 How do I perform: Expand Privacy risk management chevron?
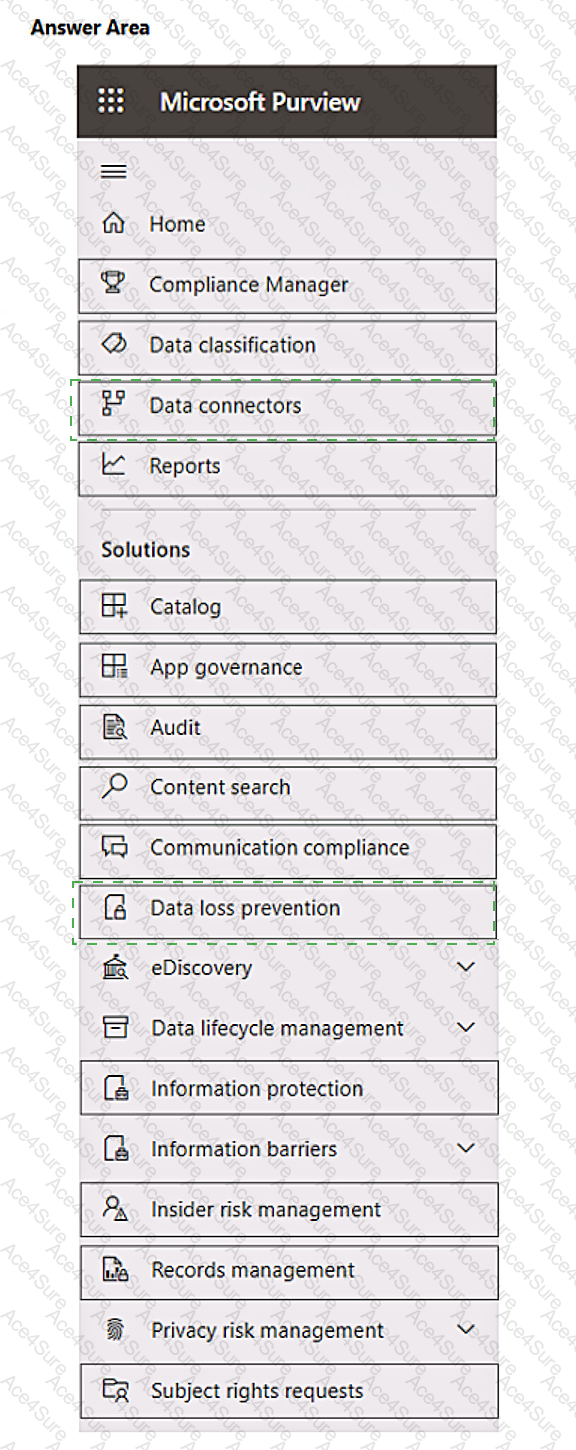[x=465, y=1330]
